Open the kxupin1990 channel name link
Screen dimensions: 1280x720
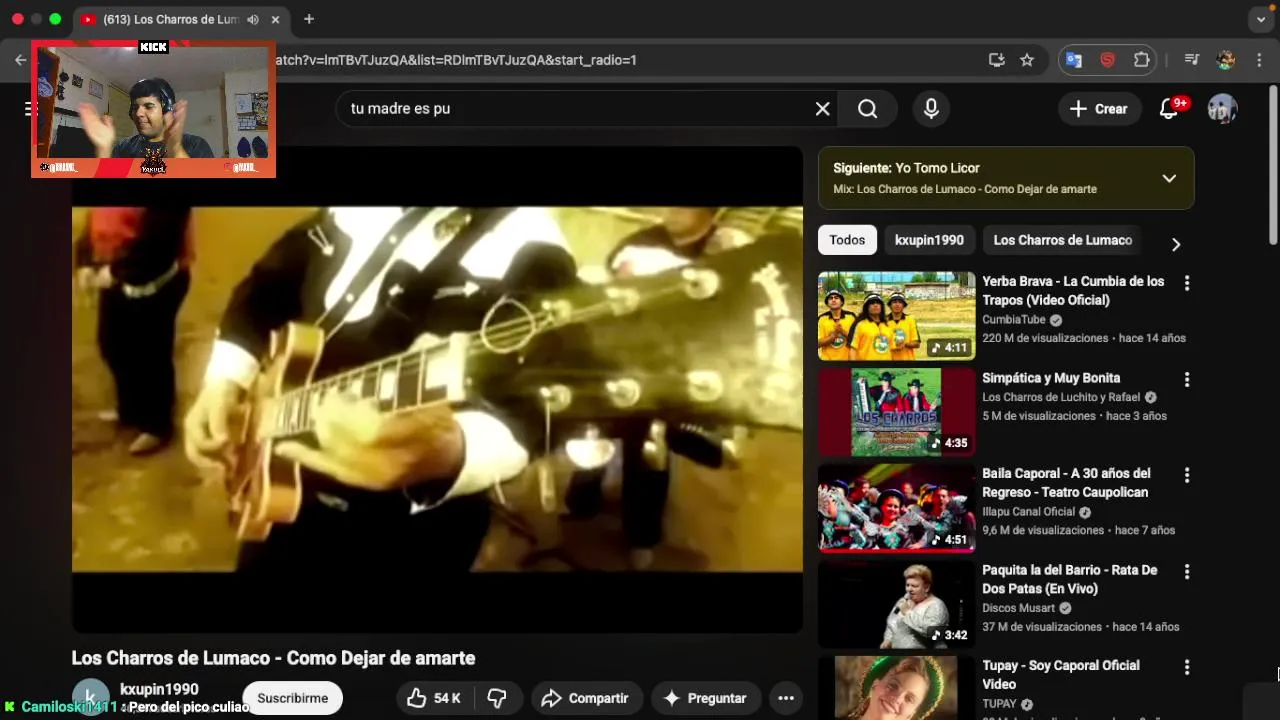[x=159, y=689]
